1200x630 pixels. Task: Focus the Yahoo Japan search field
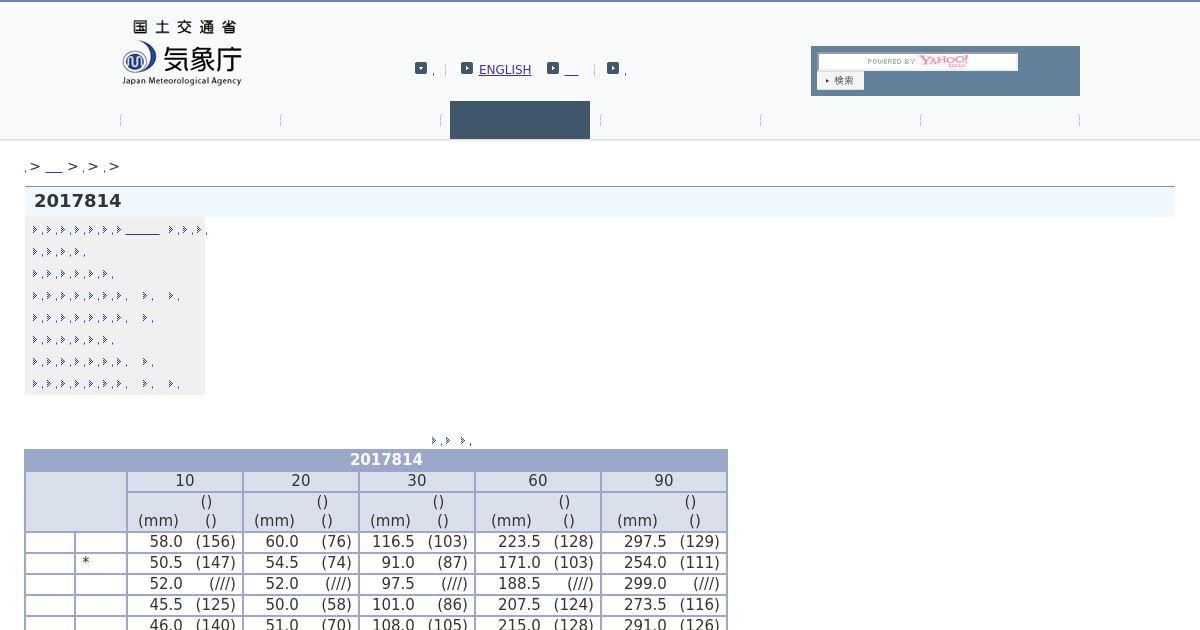(918, 62)
